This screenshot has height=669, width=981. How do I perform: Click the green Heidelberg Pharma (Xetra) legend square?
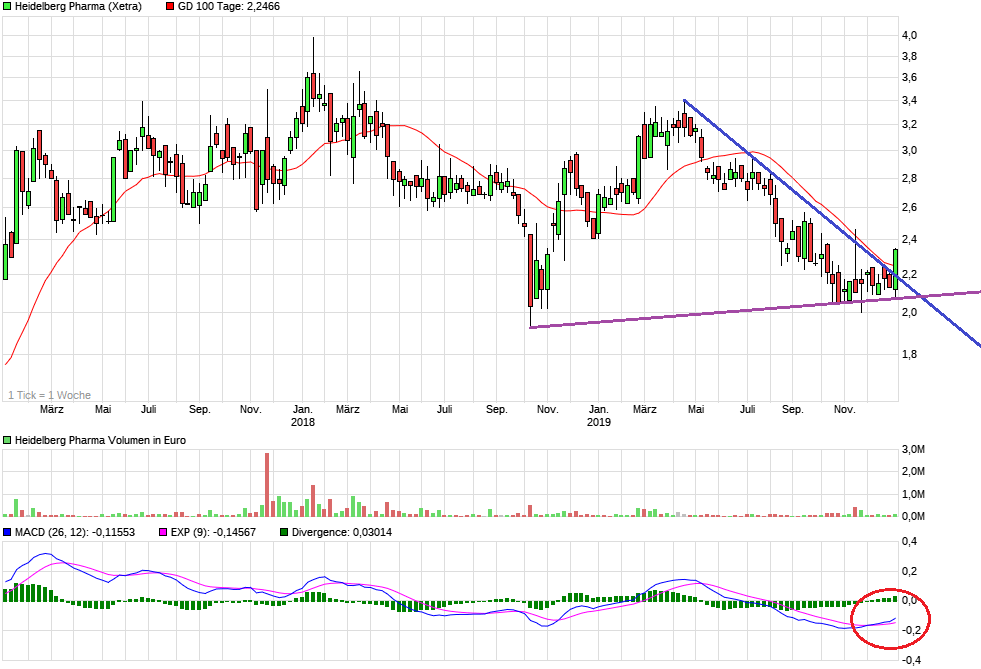click(x=7, y=6)
